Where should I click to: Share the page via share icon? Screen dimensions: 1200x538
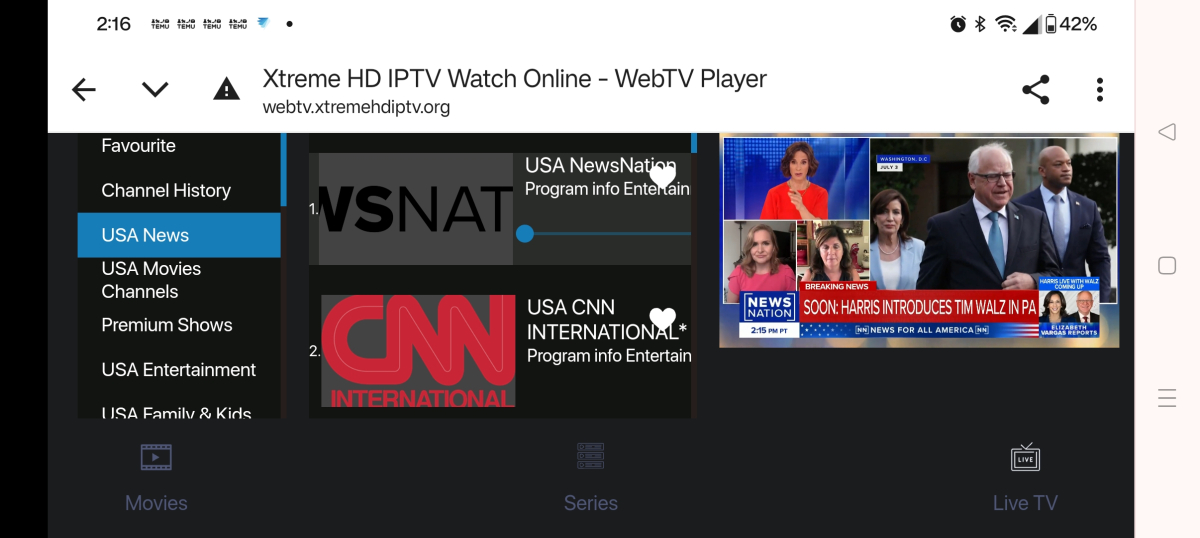(x=1036, y=90)
